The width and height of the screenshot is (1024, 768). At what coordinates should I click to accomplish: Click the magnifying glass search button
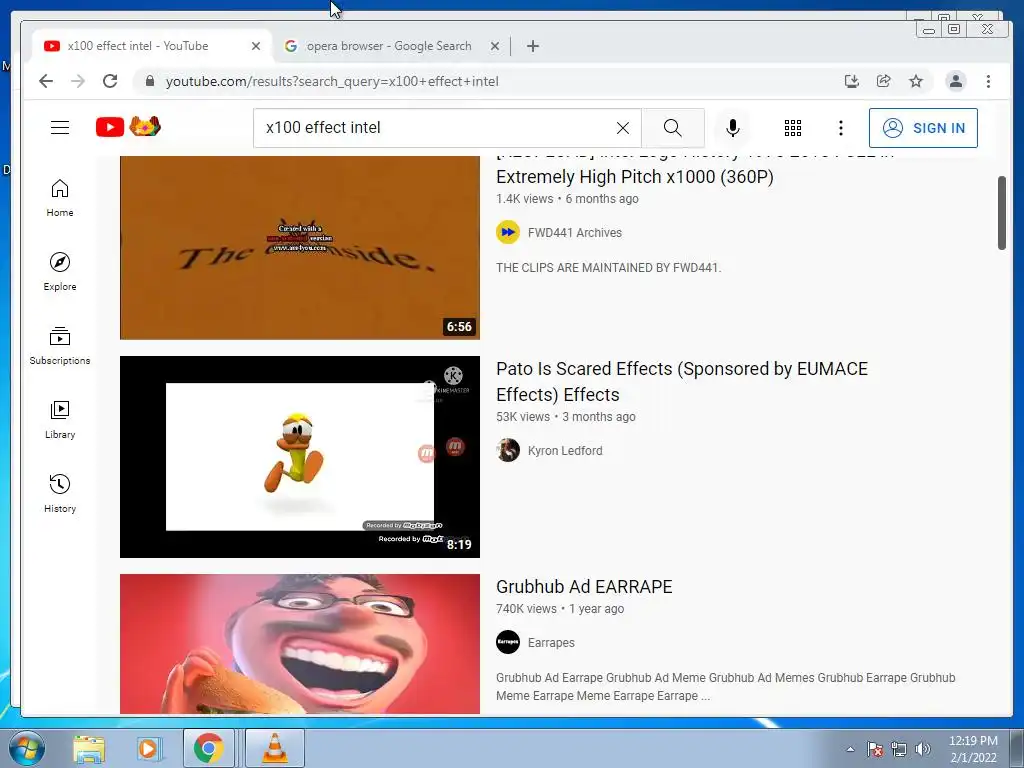pyautogui.click(x=673, y=128)
